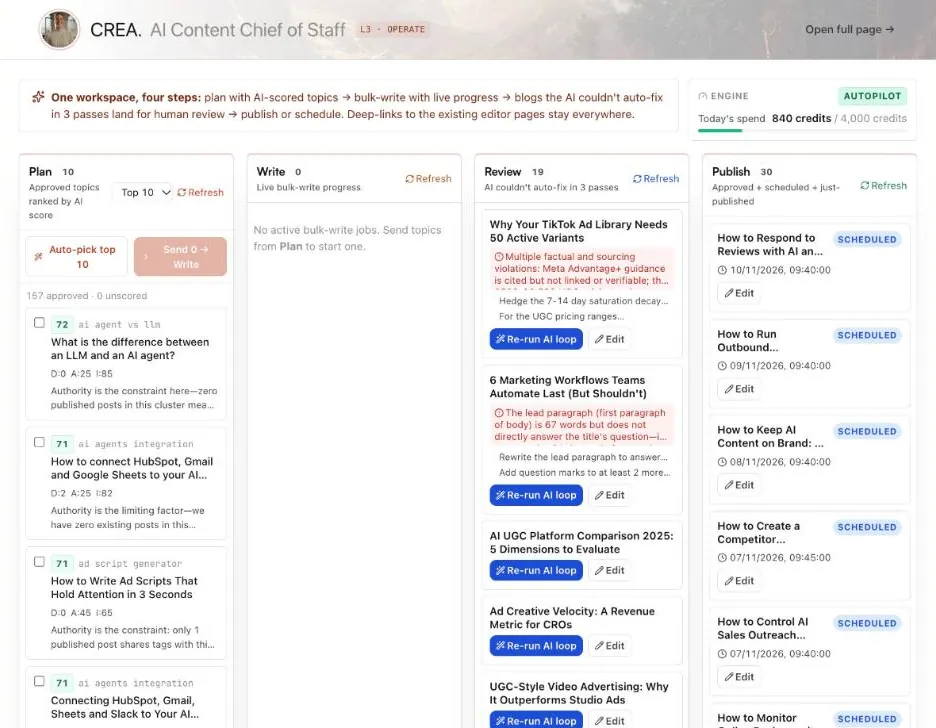Edit the Ad Creative Velocity post
Viewport: 936px width, 728px height.
coord(609,645)
